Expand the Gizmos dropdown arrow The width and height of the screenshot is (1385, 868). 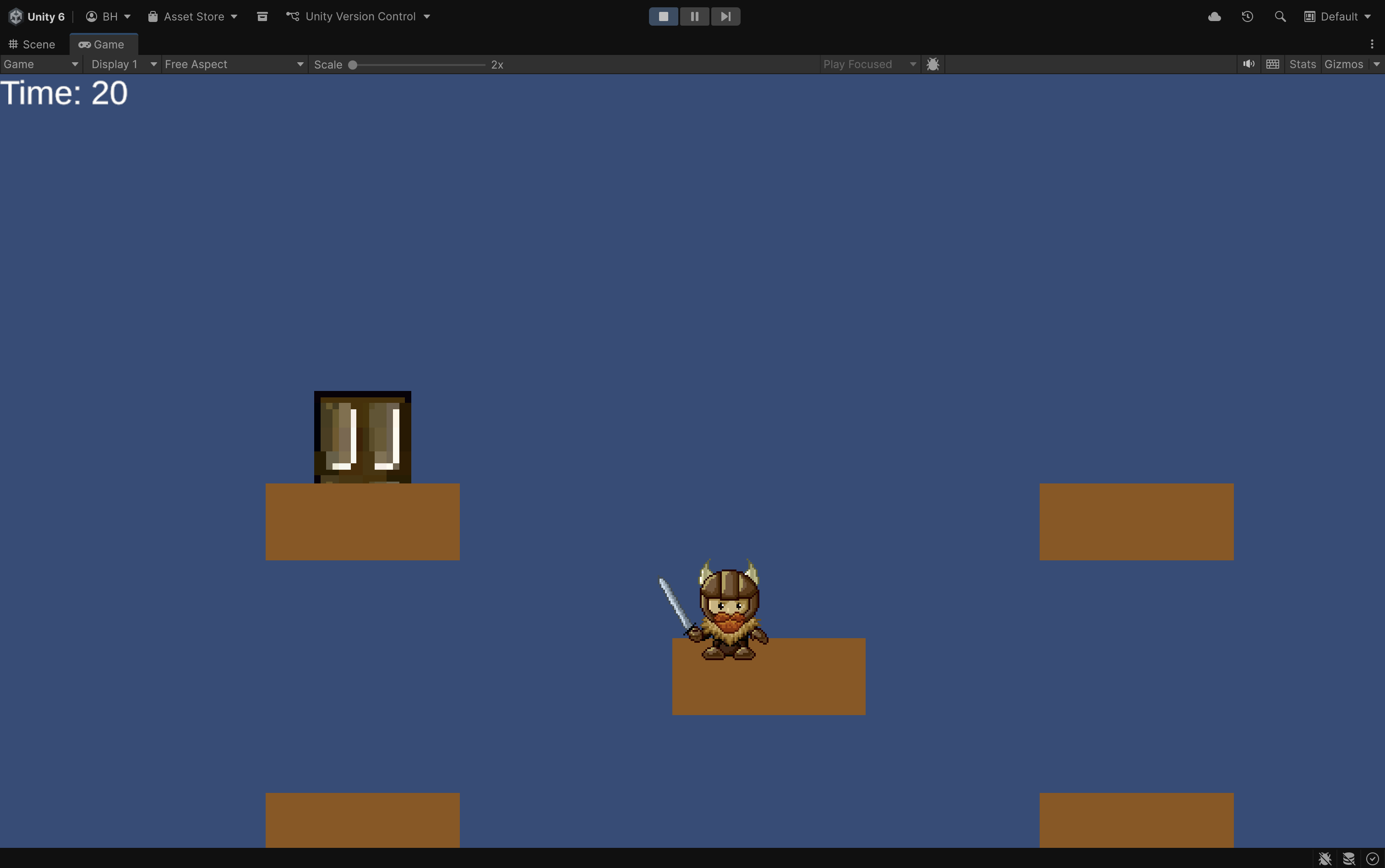click(x=1377, y=64)
